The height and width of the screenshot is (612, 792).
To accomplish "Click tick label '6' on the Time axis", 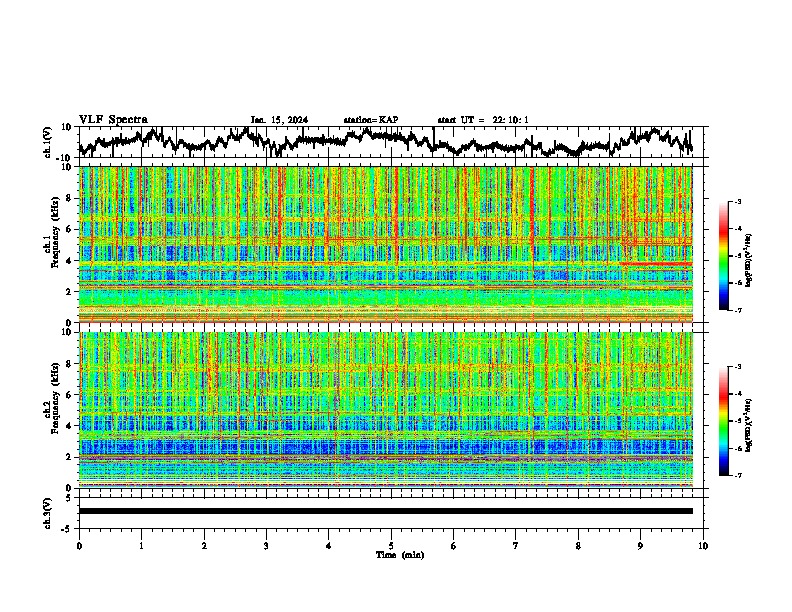I will (x=453, y=546).
